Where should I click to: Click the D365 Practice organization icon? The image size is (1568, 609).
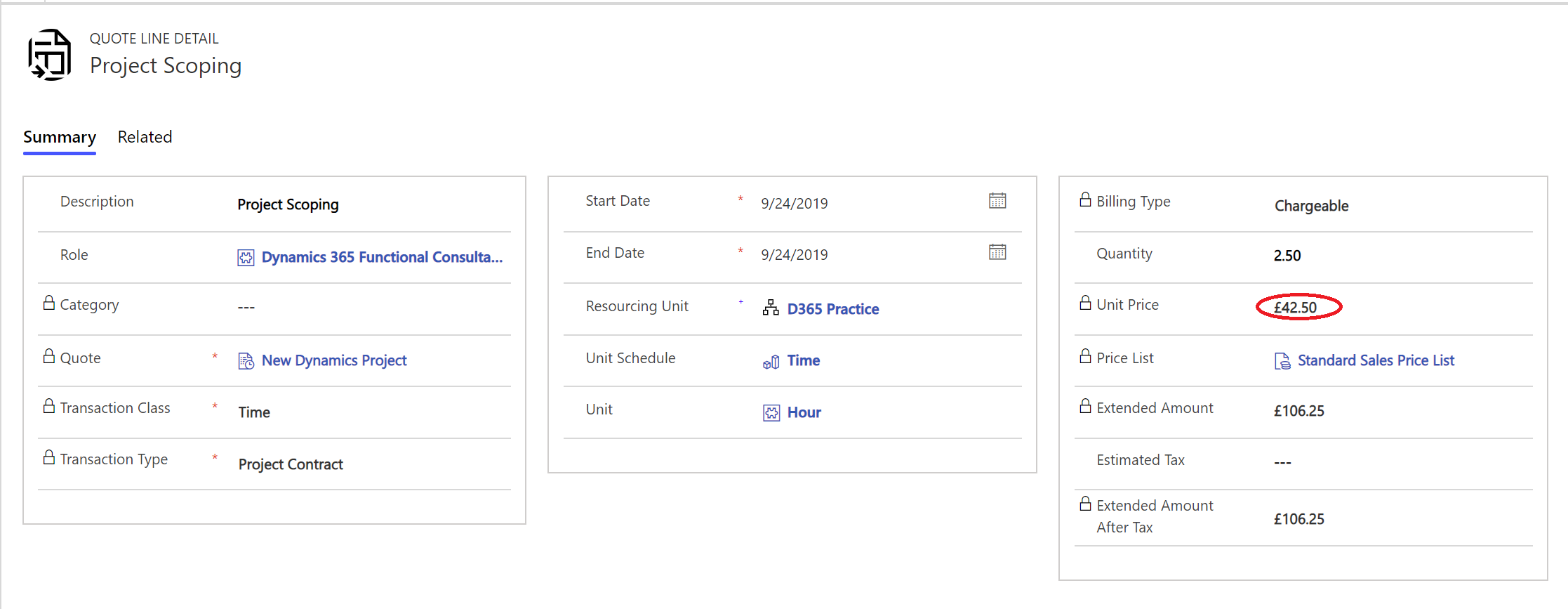(x=771, y=308)
